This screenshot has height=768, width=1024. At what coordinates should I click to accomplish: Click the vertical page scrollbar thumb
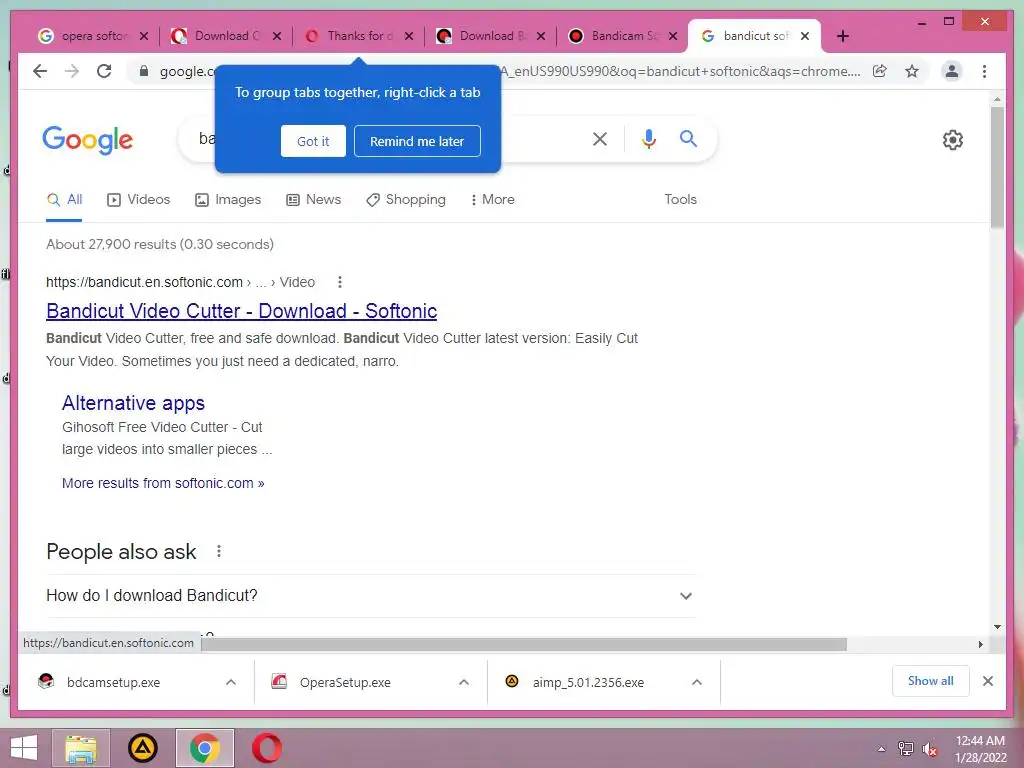coord(997,167)
